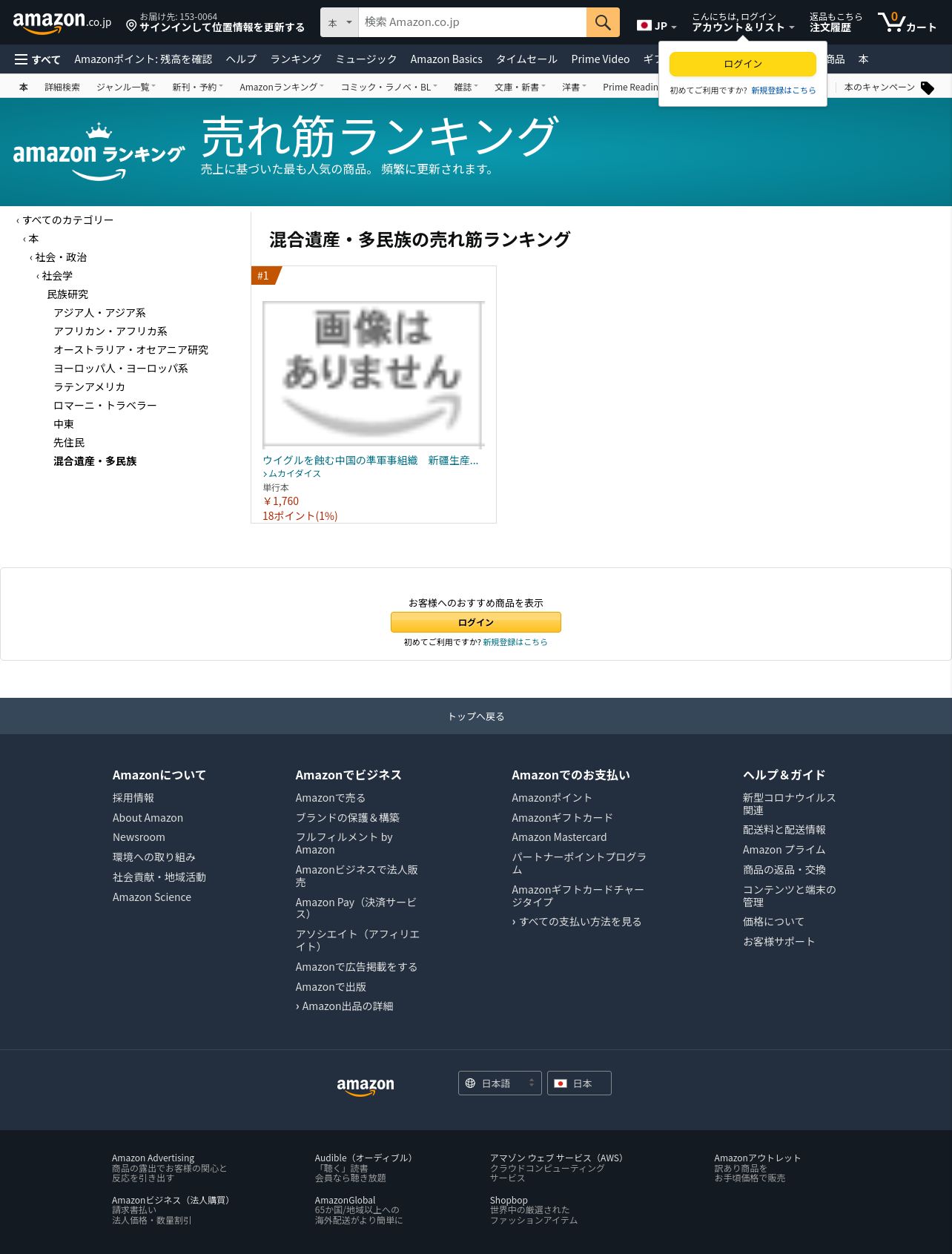Open footer Amazon Science link
Screen dimensions: 952x1254
(152, 897)
